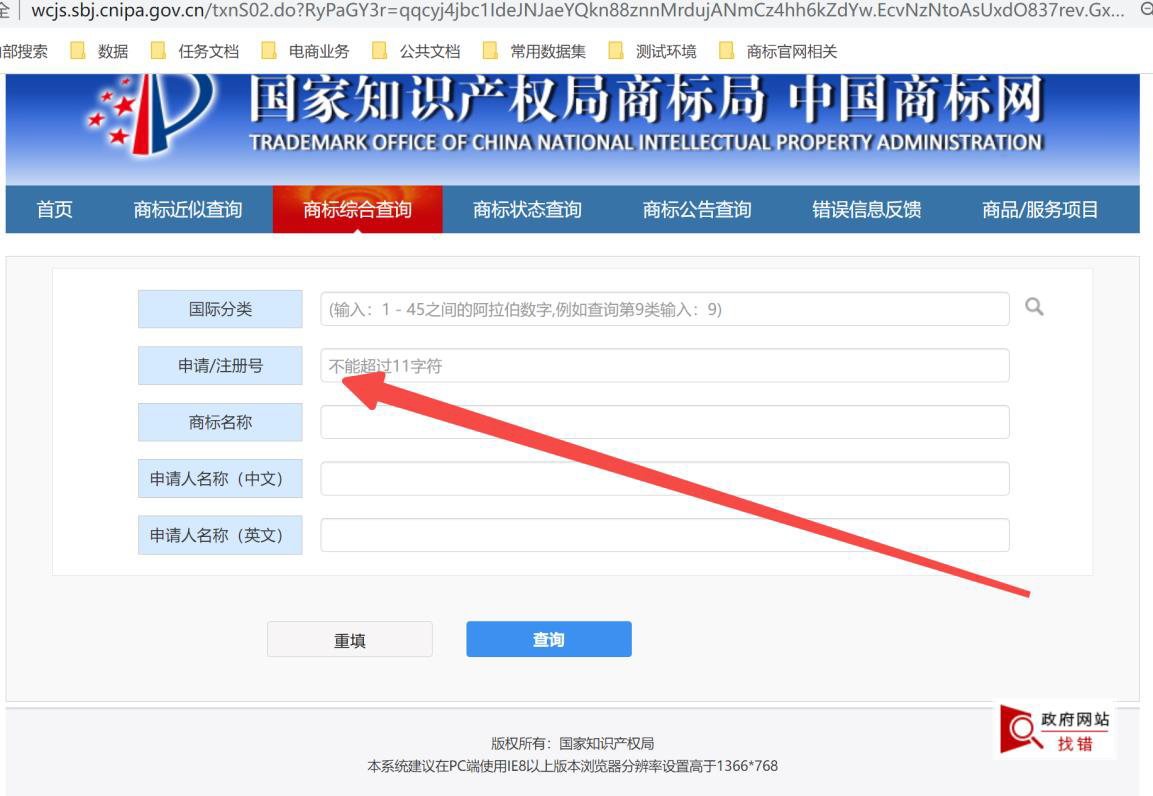The width and height of the screenshot is (1153, 796).
Task: Open the 公共文档 bookmark folder
Action: (416, 51)
